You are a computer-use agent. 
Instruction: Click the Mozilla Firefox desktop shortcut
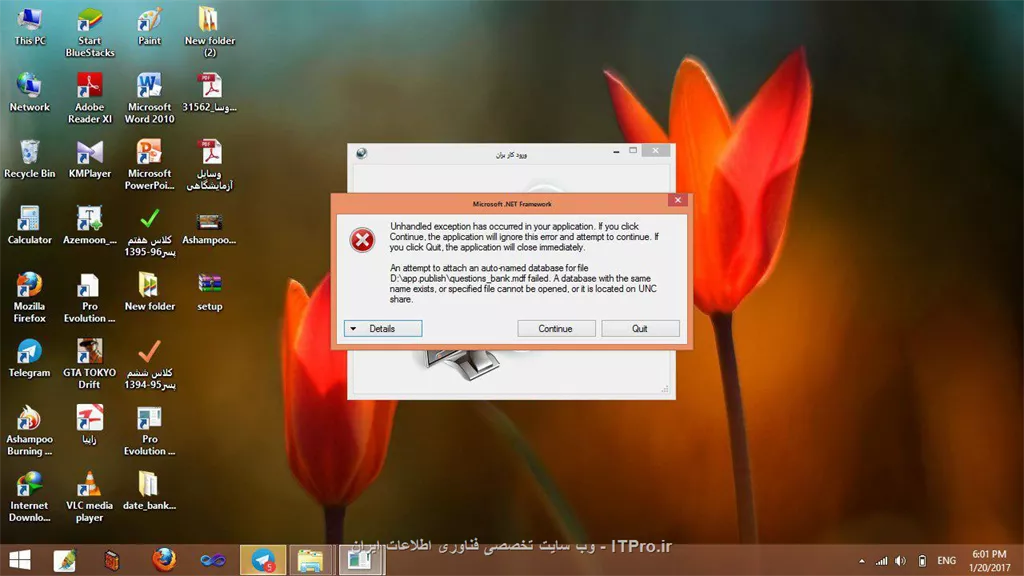pos(29,298)
